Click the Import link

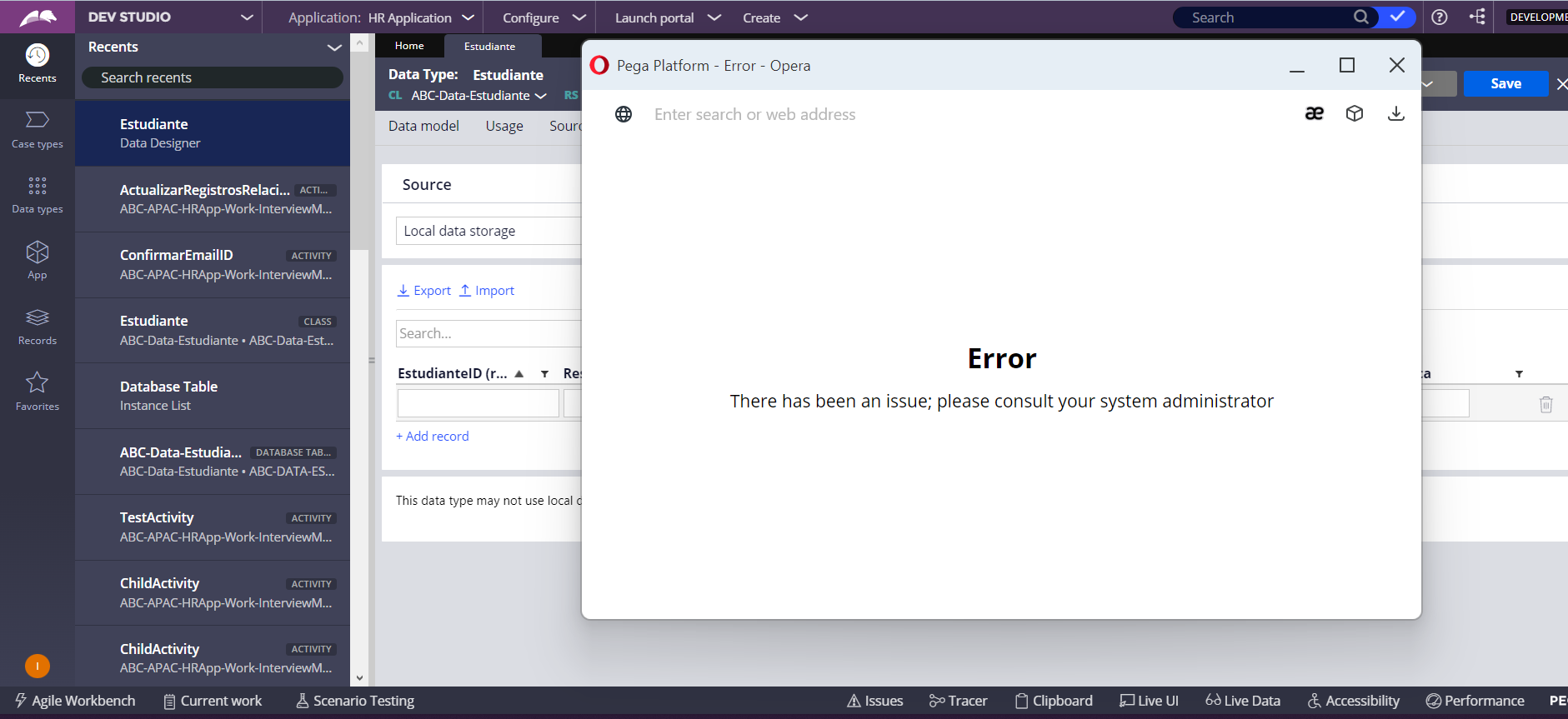pos(487,290)
